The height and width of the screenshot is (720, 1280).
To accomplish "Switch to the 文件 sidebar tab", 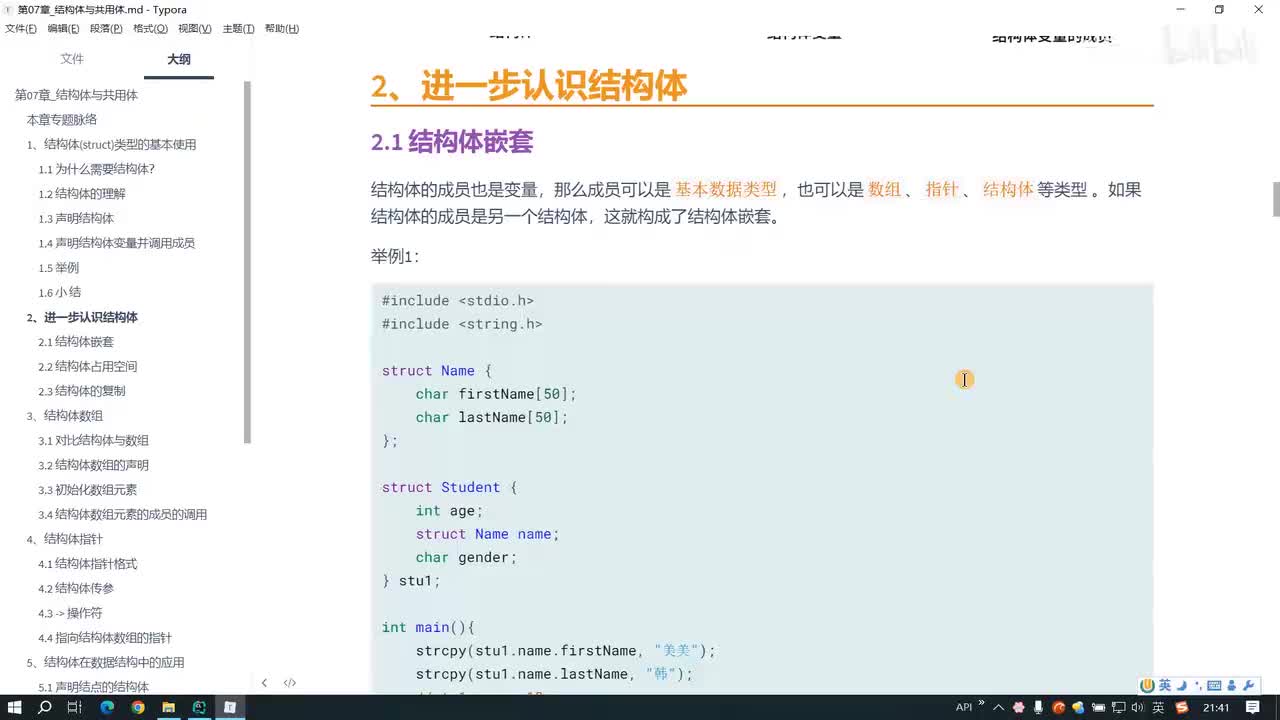I will (x=72, y=59).
